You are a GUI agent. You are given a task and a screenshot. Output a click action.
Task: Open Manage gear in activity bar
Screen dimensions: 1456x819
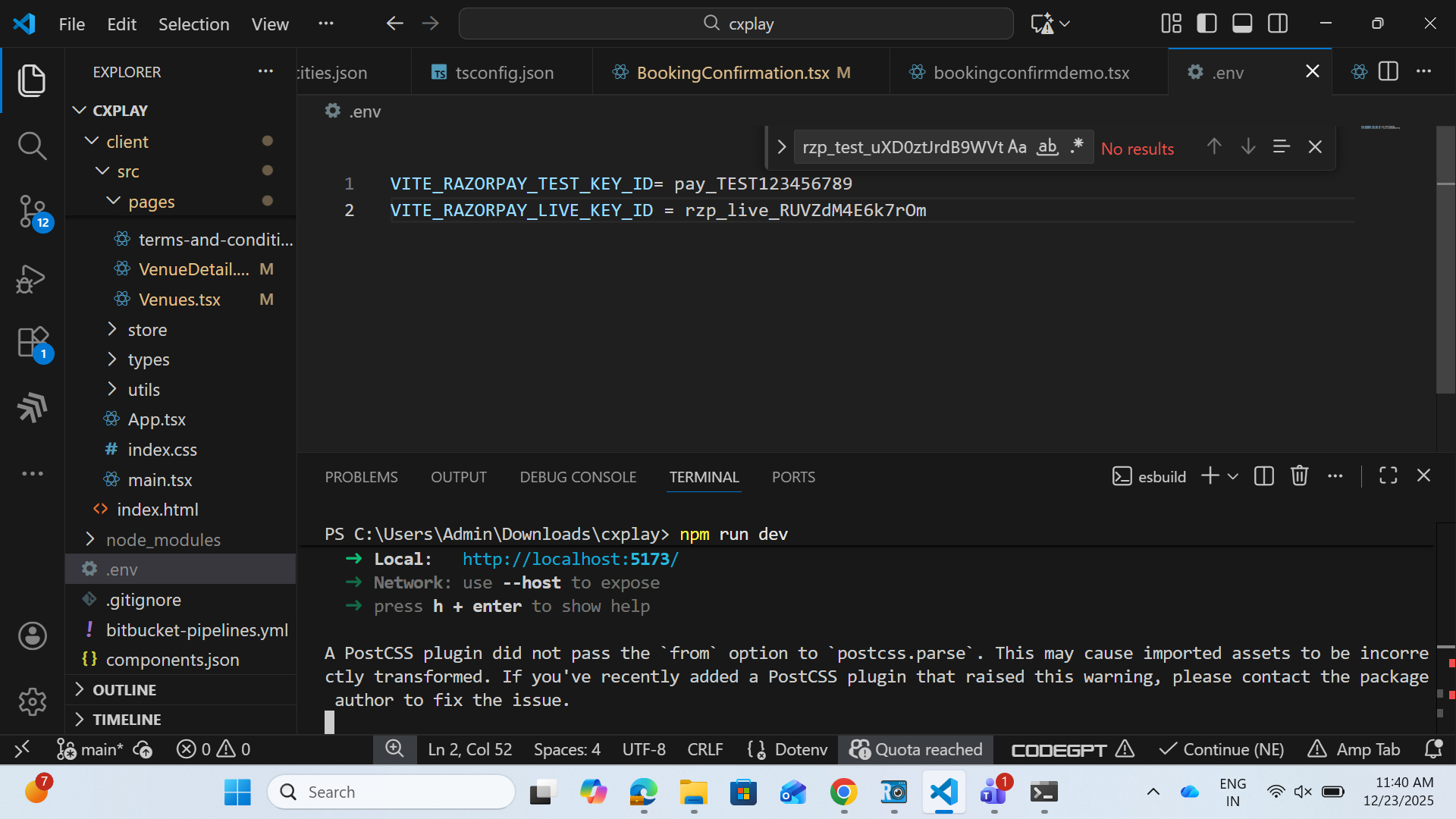click(x=32, y=701)
